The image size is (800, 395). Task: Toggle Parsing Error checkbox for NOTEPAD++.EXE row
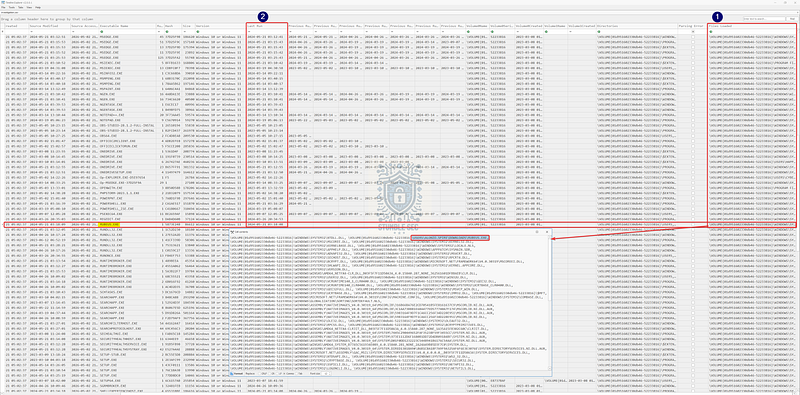(x=693, y=115)
